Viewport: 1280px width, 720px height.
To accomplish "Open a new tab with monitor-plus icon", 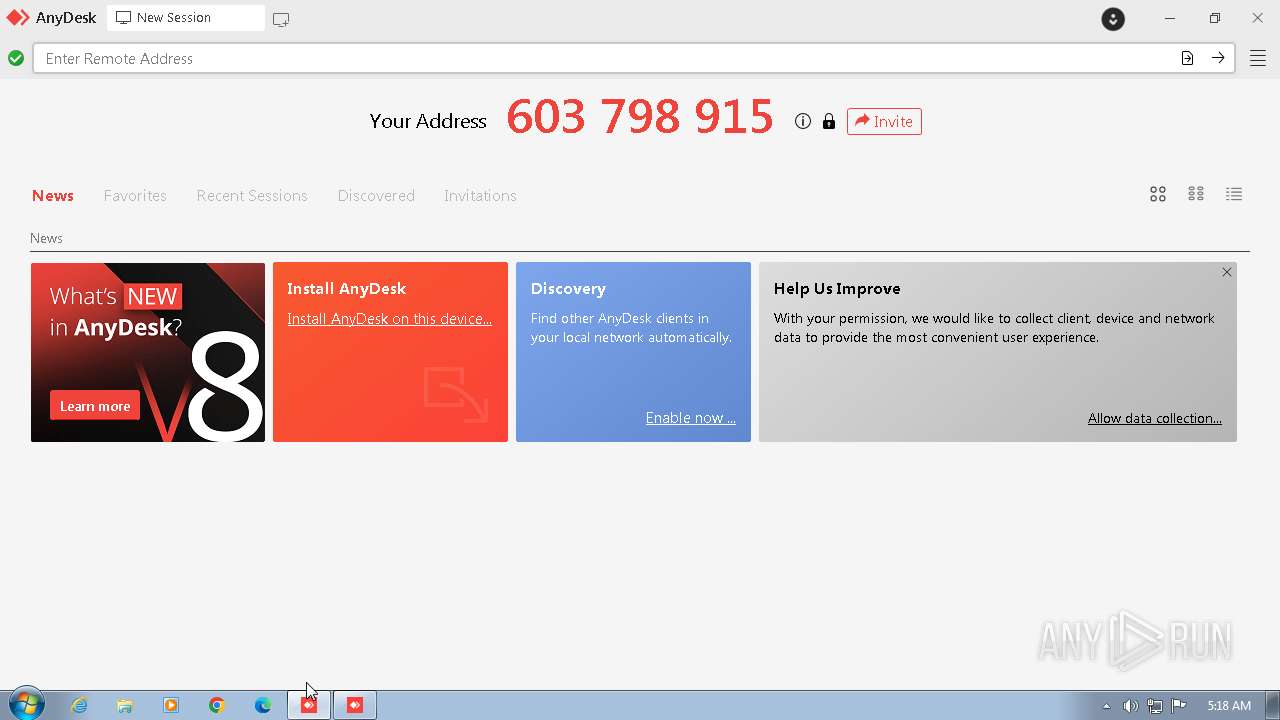I will click(x=281, y=19).
